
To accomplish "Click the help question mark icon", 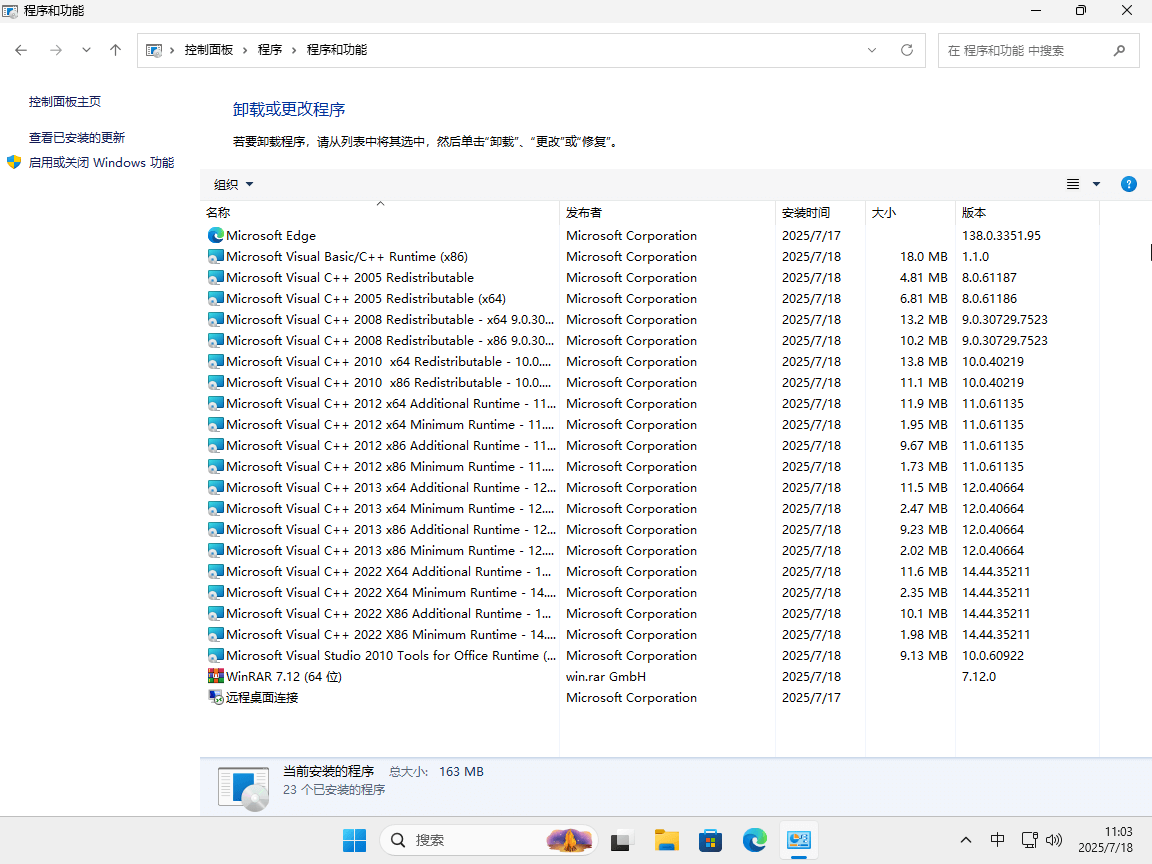I will (x=1128, y=184).
